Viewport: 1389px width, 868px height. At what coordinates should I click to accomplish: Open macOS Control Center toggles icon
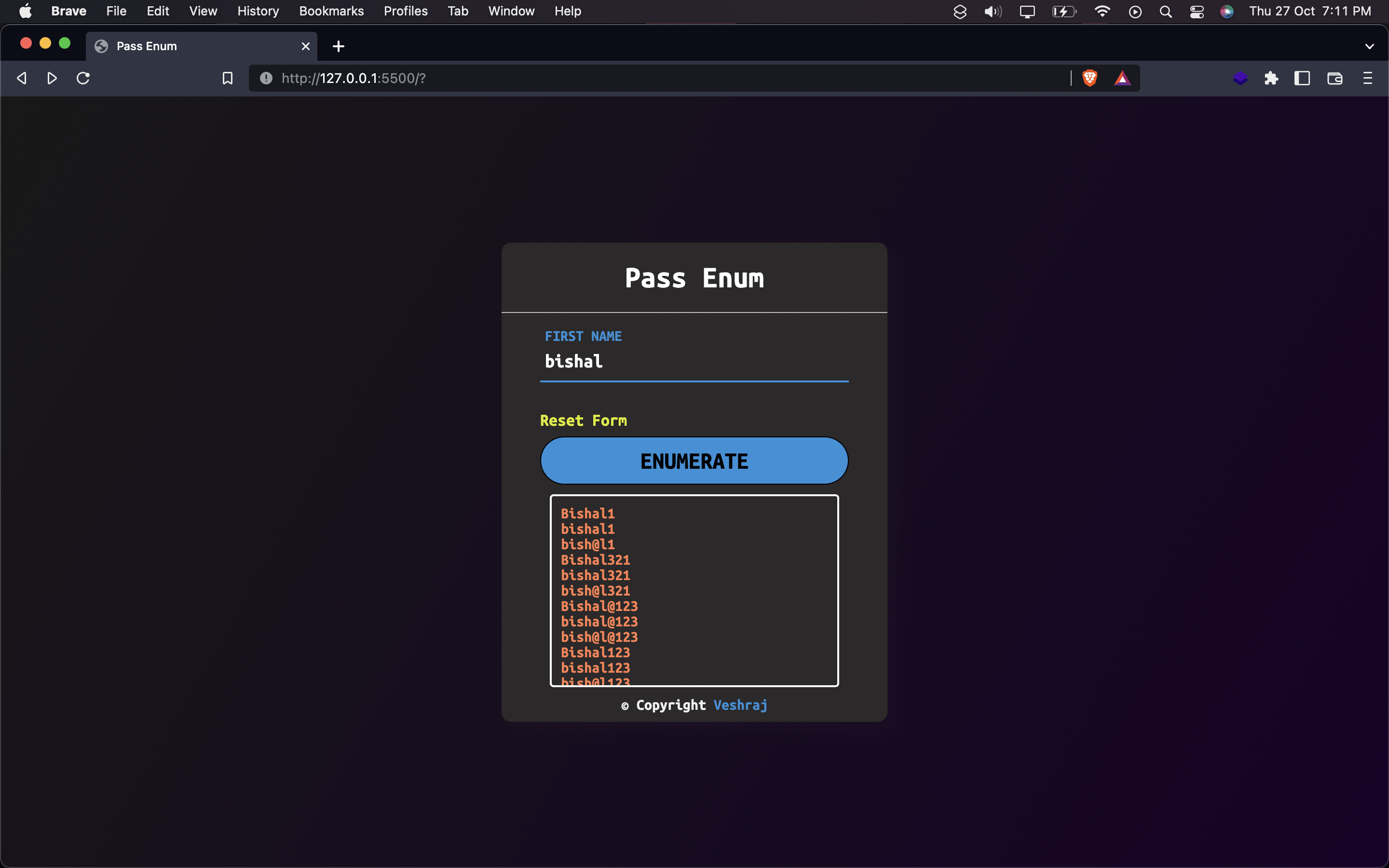(1196, 12)
